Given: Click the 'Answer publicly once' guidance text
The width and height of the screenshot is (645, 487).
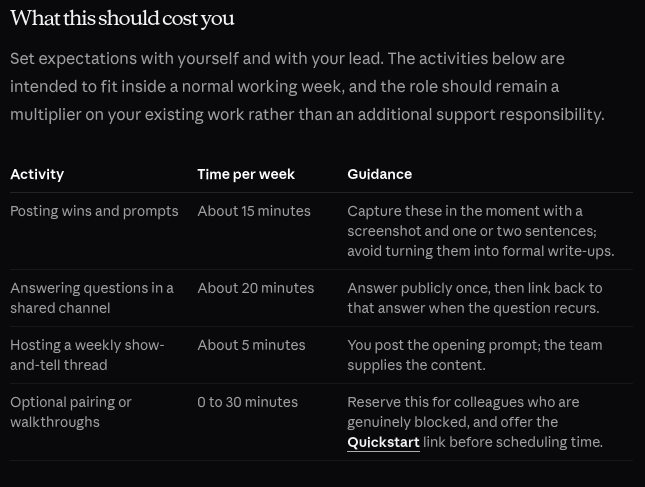Looking at the screenshot, I should pos(475,298).
